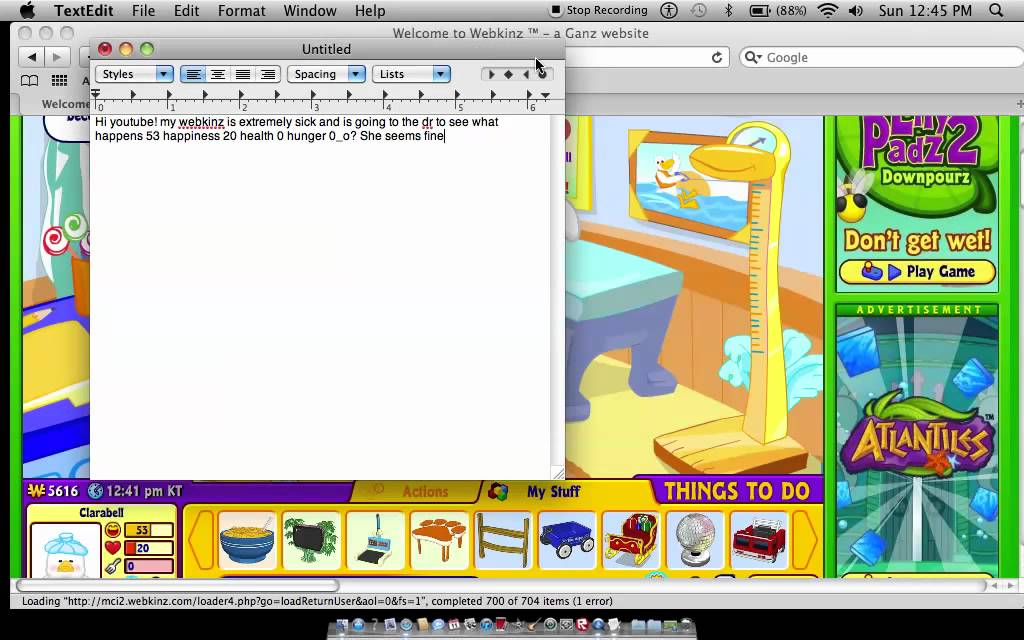Image resolution: width=1024 pixels, height=640 pixels.
Task: Click Clarabell's pet portrait
Action: point(65,550)
